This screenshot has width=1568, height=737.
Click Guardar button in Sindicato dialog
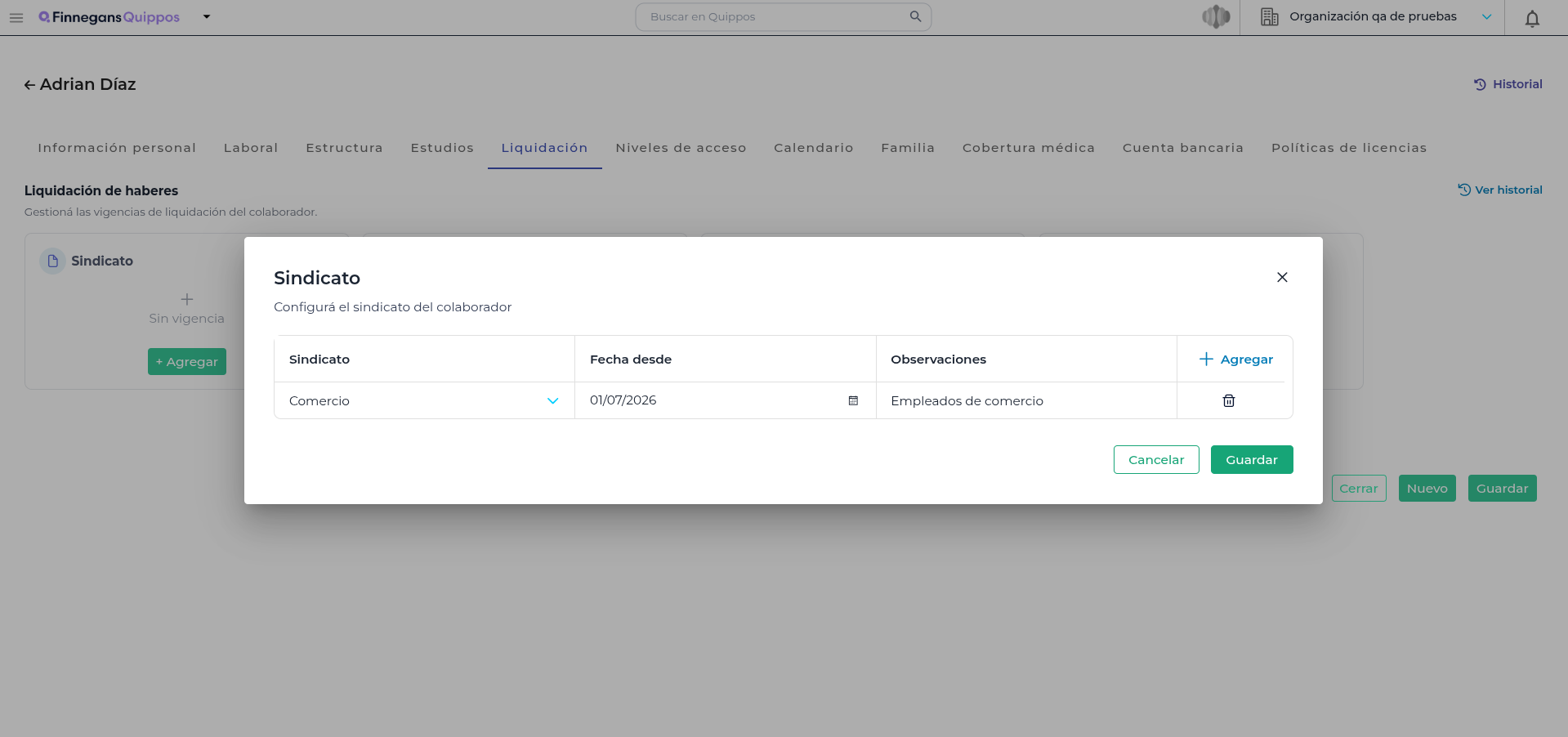(x=1252, y=460)
